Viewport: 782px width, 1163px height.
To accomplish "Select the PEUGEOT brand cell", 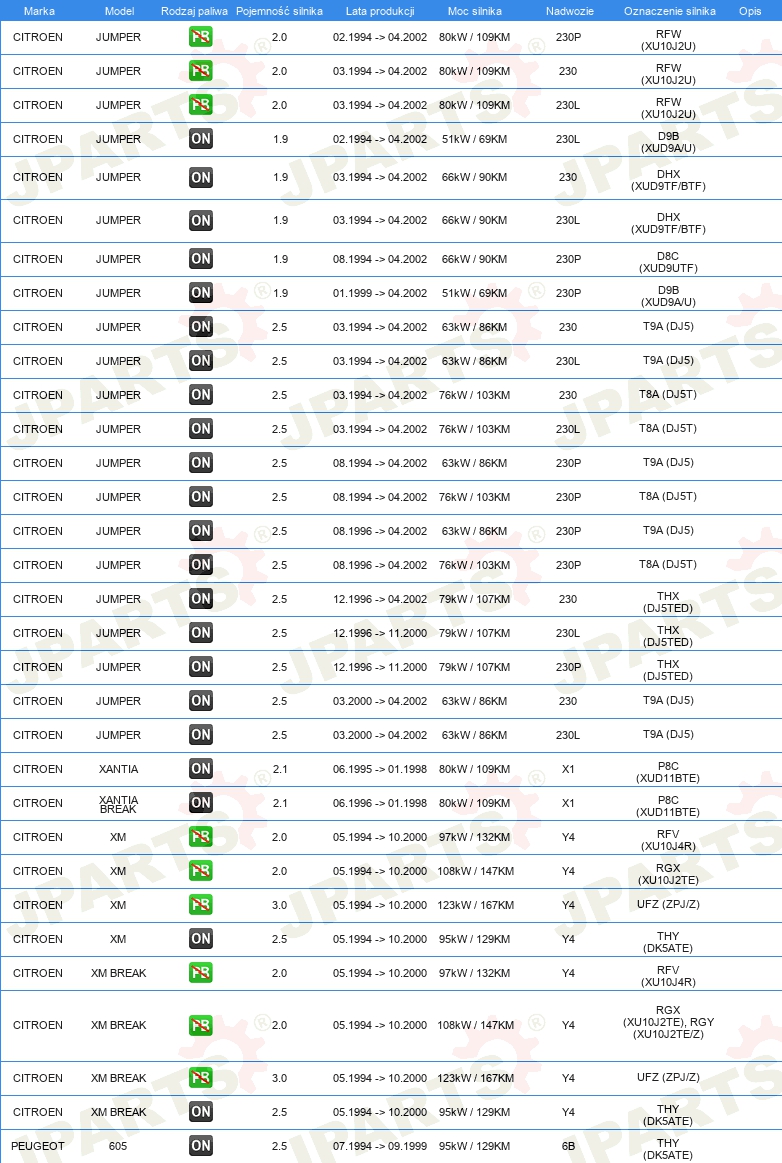I will [38, 1146].
